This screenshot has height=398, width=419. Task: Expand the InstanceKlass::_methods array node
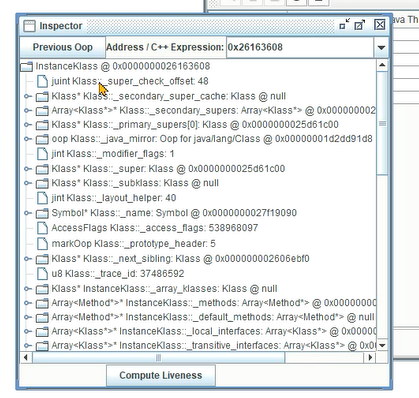(x=28, y=303)
